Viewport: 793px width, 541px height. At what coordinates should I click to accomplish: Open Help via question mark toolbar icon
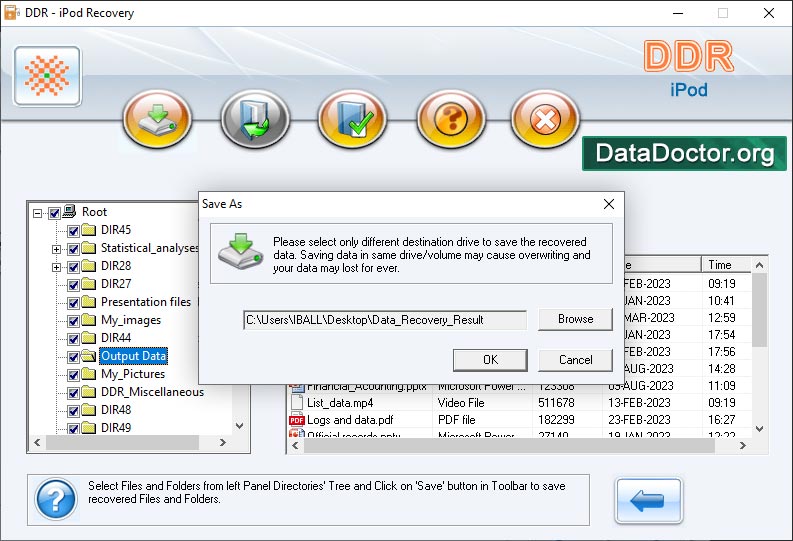451,119
